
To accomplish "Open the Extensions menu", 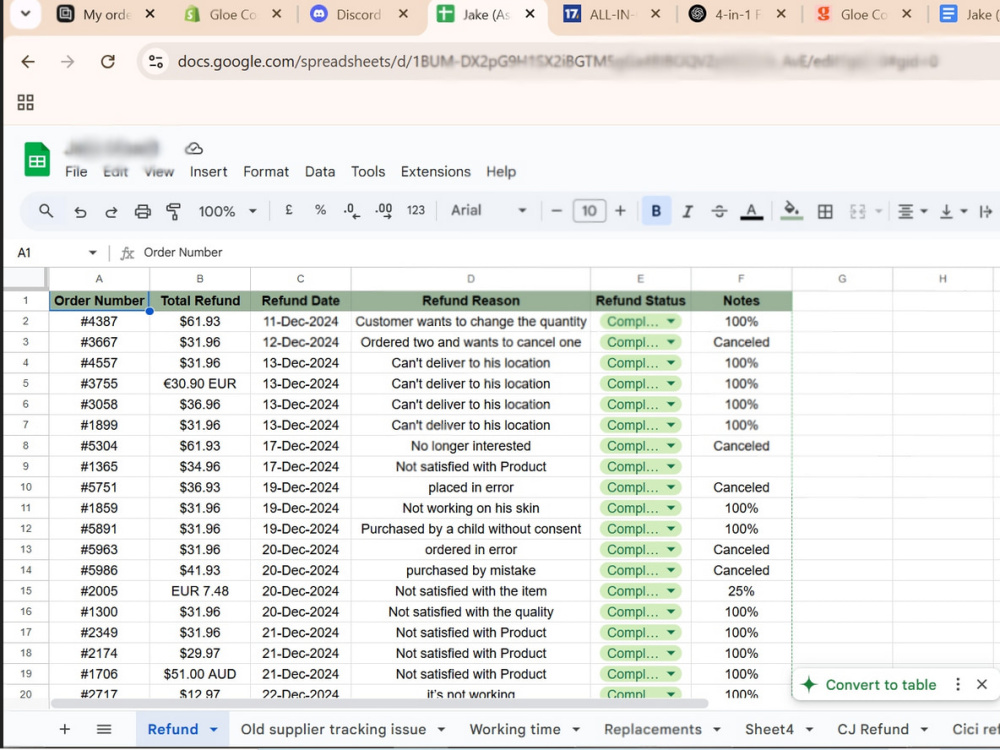I will pyautogui.click(x=436, y=172).
